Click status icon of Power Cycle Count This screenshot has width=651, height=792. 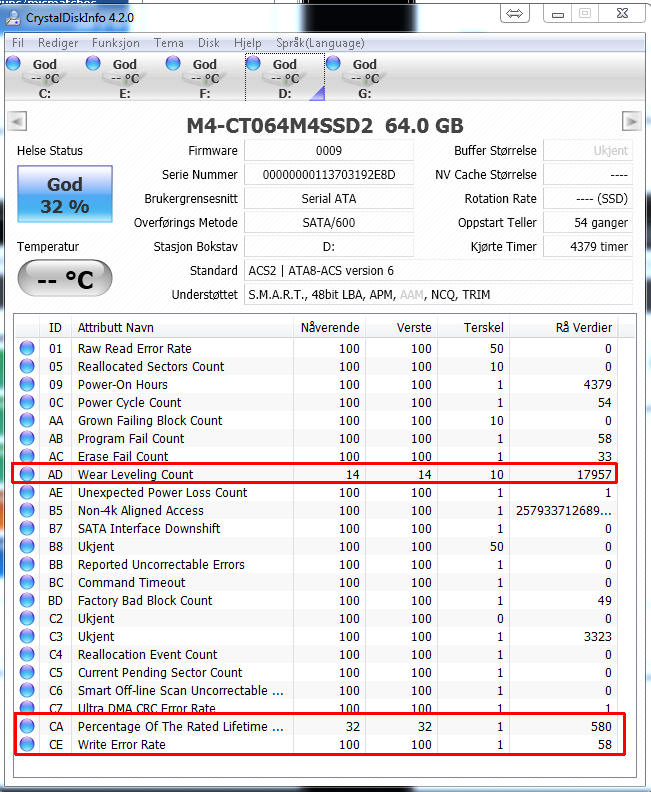[x=27, y=402]
